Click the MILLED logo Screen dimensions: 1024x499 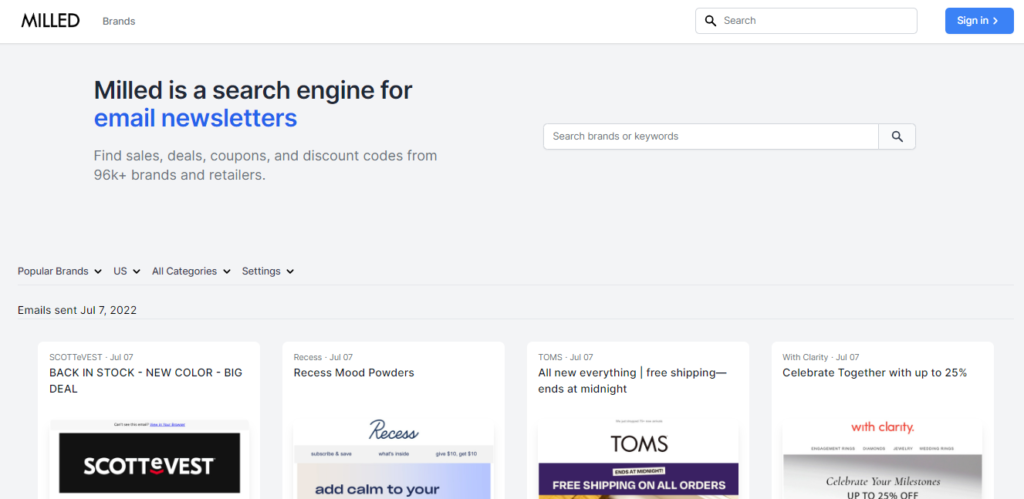(x=50, y=21)
